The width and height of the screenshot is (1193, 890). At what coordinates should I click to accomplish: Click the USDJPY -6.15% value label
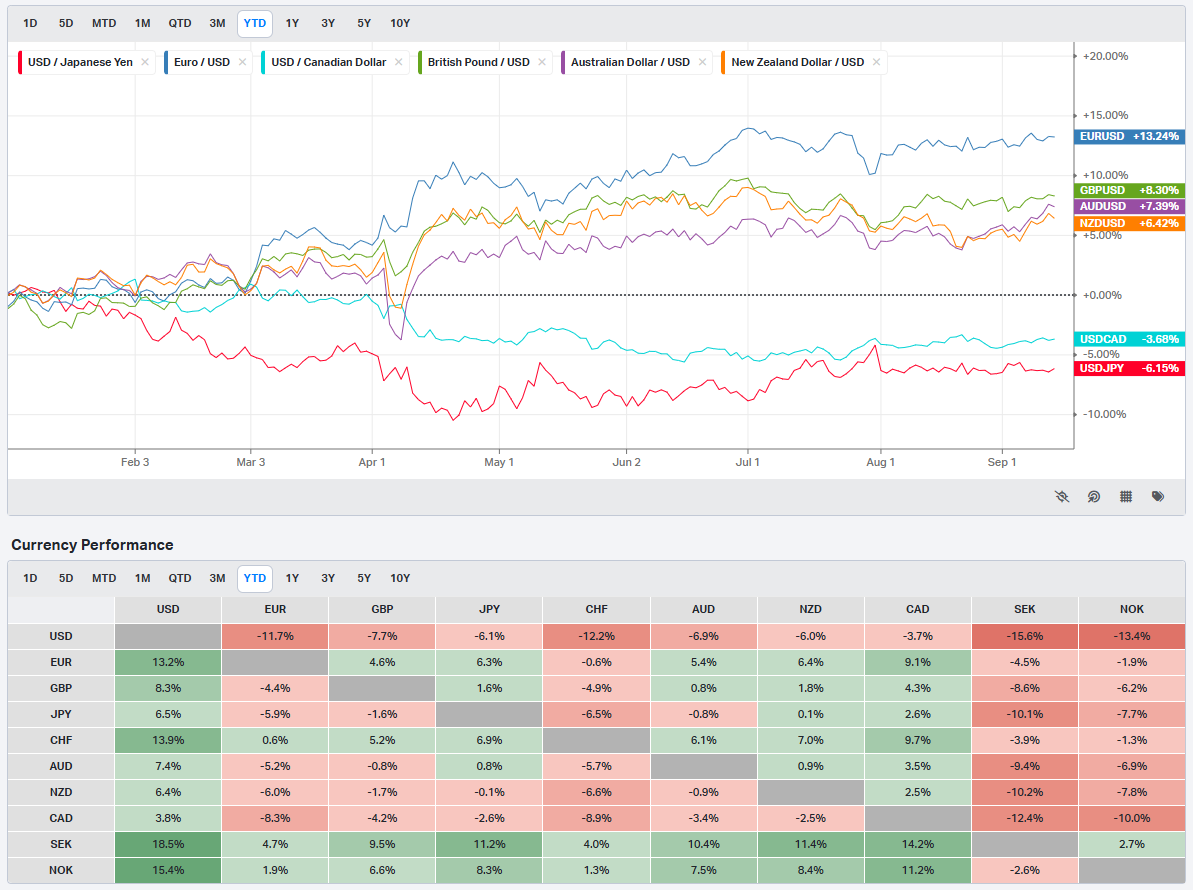pyautogui.click(x=1129, y=368)
